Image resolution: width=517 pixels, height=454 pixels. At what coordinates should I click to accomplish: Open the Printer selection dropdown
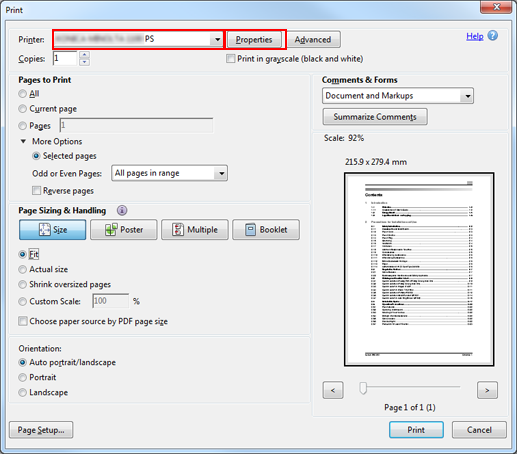(x=138, y=39)
